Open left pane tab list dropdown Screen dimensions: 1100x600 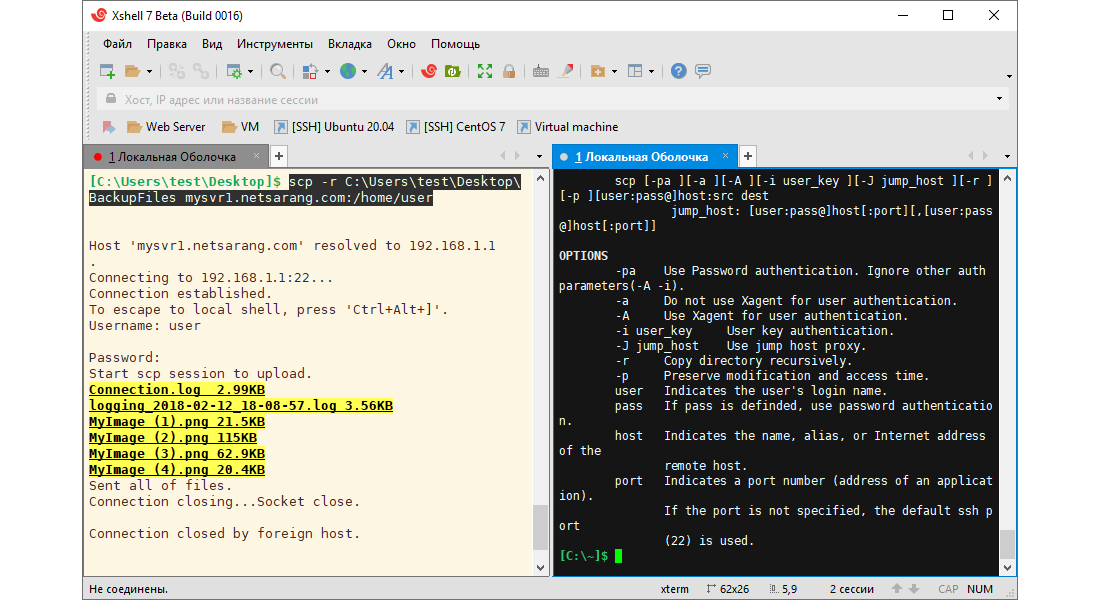pyautogui.click(x=539, y=156)
